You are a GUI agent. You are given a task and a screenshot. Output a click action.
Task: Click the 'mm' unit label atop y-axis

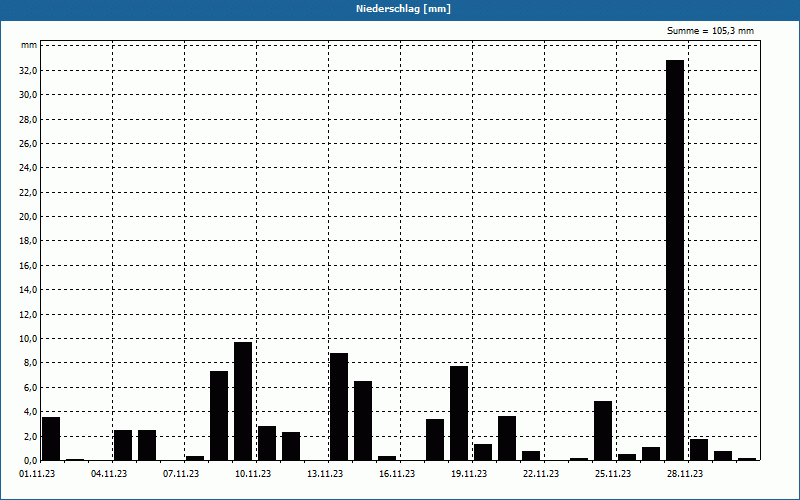29,45
